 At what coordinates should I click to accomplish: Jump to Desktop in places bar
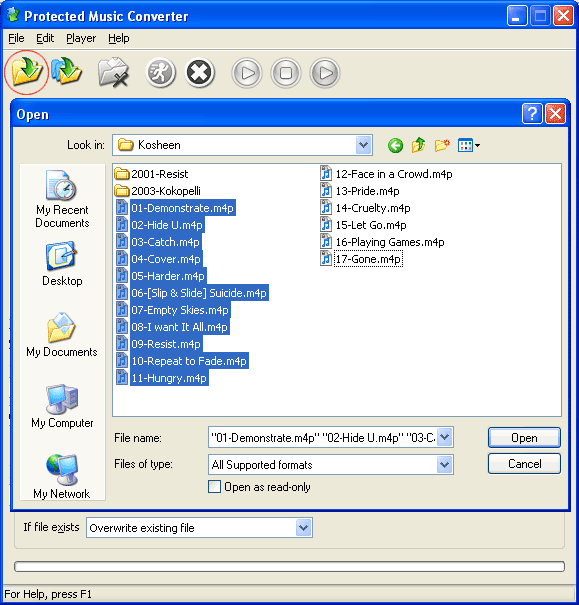[x=62, y=264]
